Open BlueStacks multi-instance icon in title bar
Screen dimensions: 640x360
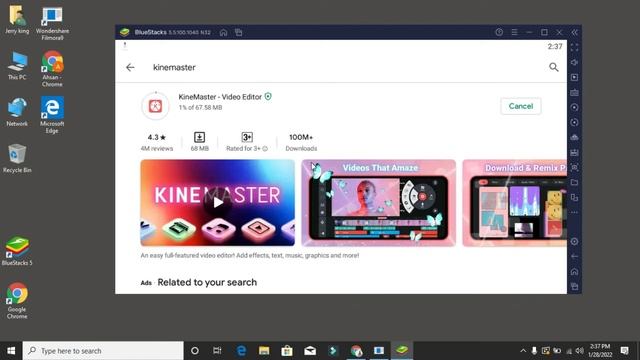point(239,32)
